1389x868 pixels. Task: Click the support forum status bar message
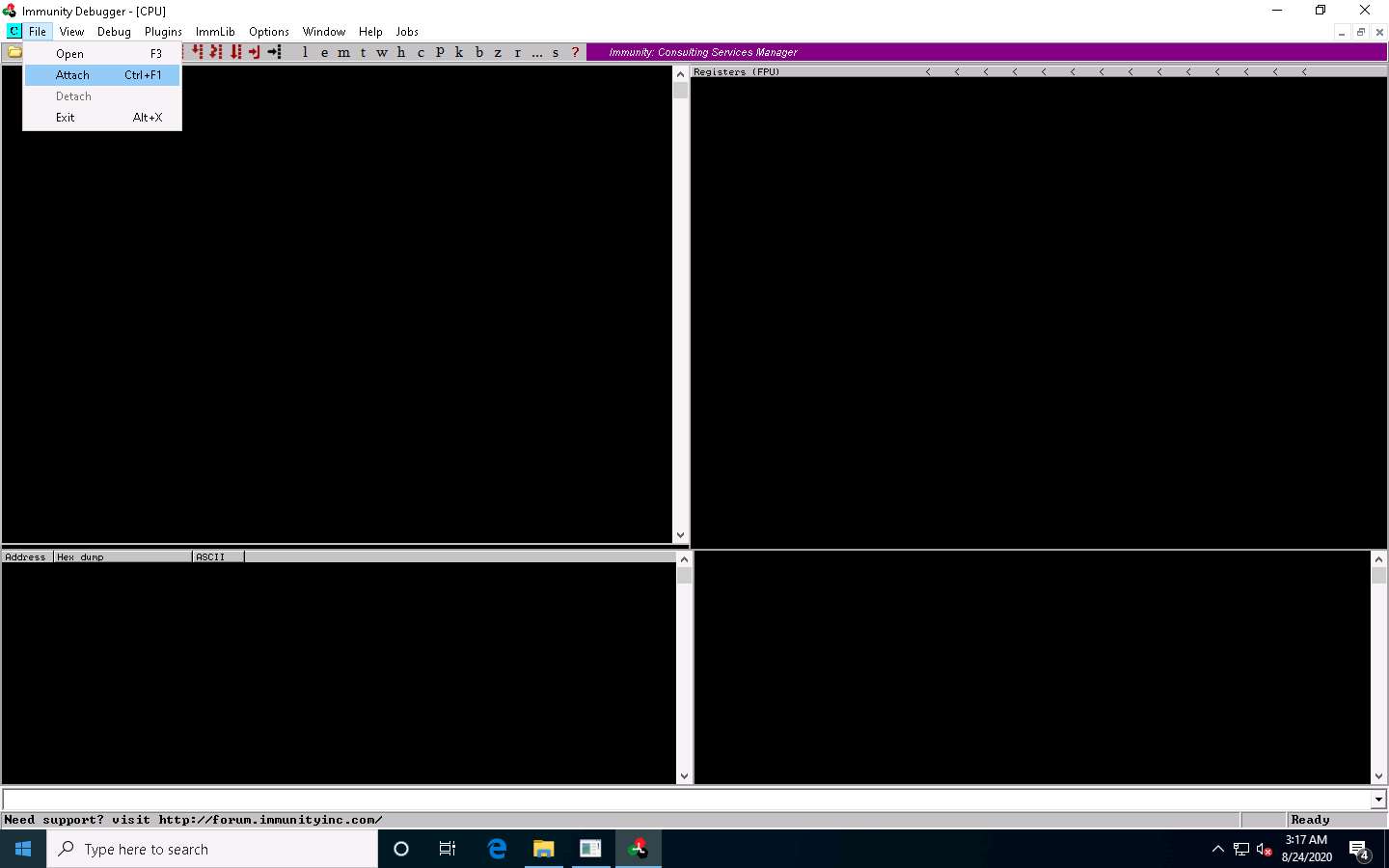pos(193,820)
